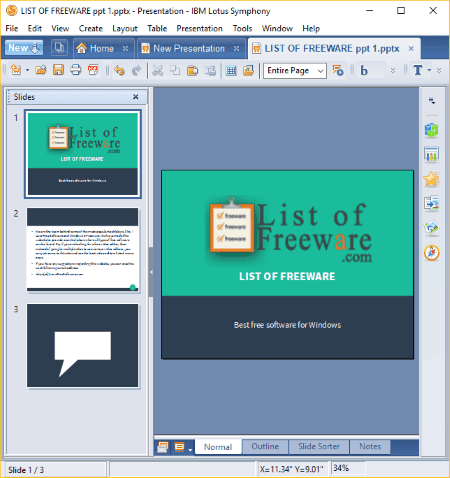Image resolution: width=450 pixels, height=478 pixels.
Task: Insert a table via the grid icon
Action: point(231,70)
